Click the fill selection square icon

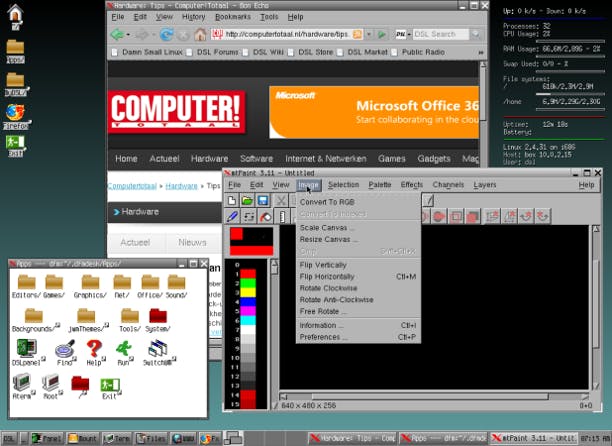tap(473, 216)
